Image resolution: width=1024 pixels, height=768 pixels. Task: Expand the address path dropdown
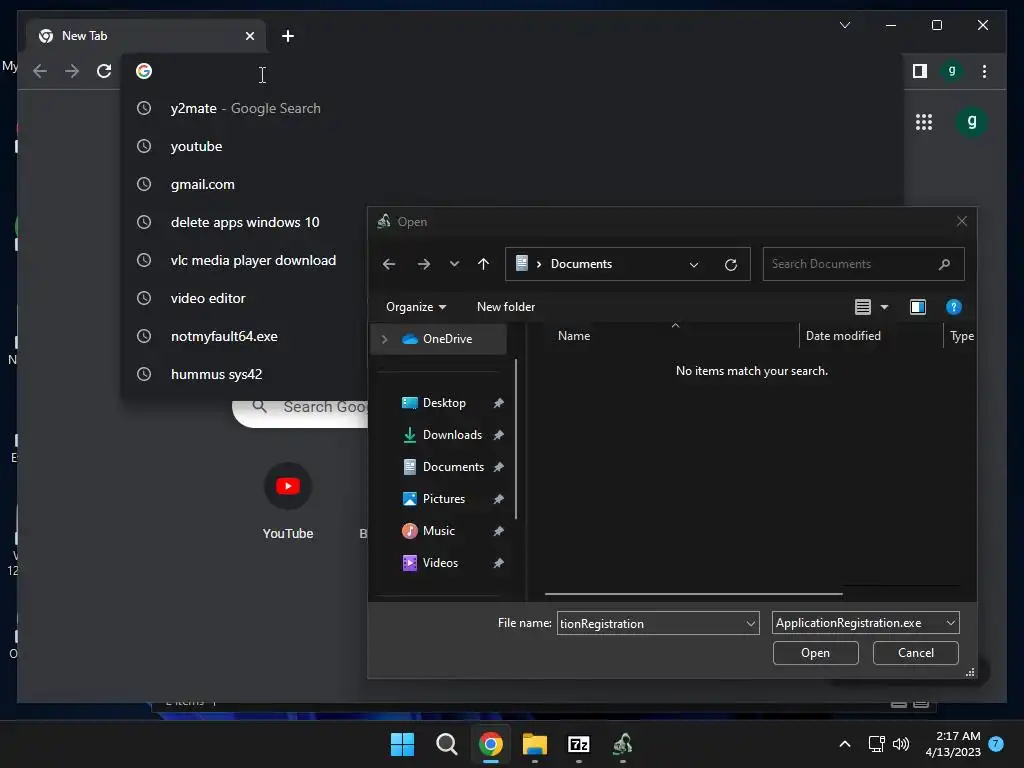pos(694,264)
